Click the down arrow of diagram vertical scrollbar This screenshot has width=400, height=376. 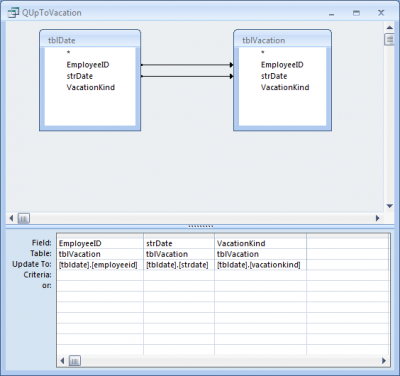389,206
